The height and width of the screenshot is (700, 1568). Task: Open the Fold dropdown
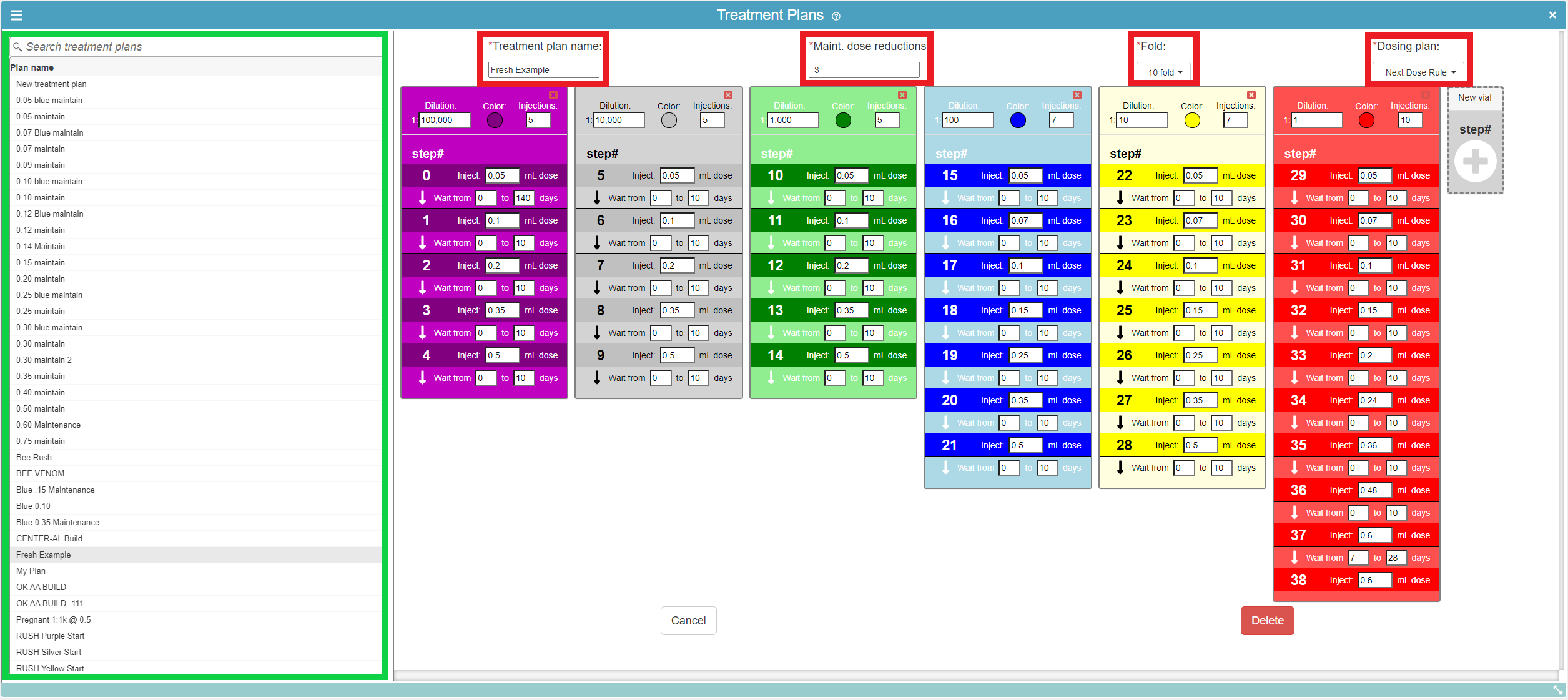tap(1163, 72)
